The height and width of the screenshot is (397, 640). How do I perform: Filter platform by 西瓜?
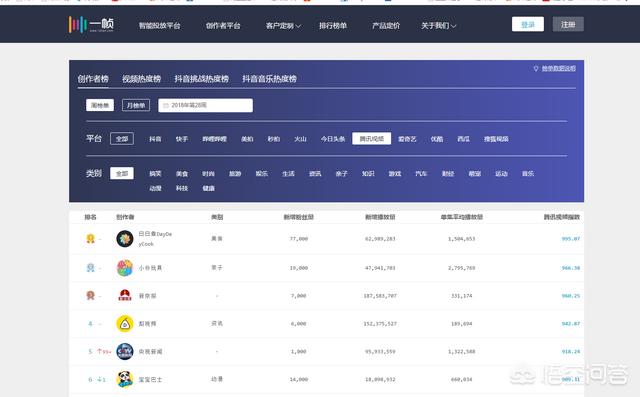pos(463,139)
